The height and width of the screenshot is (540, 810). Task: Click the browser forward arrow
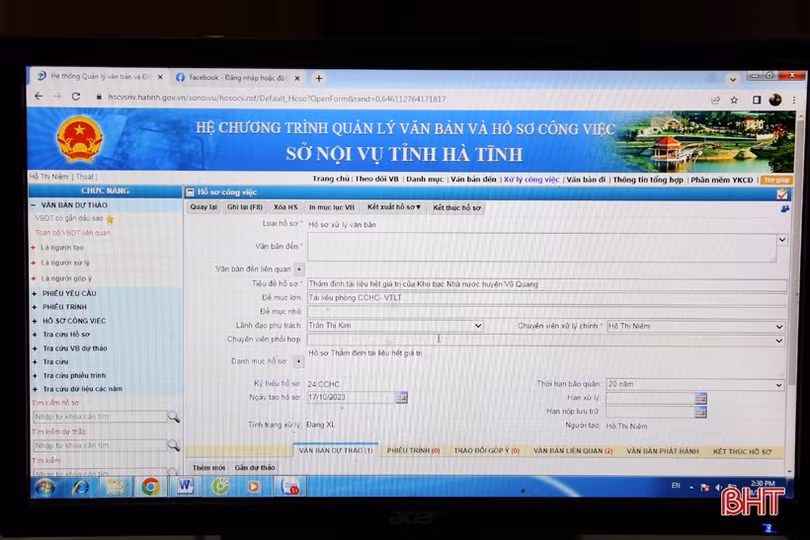point(57,96)
